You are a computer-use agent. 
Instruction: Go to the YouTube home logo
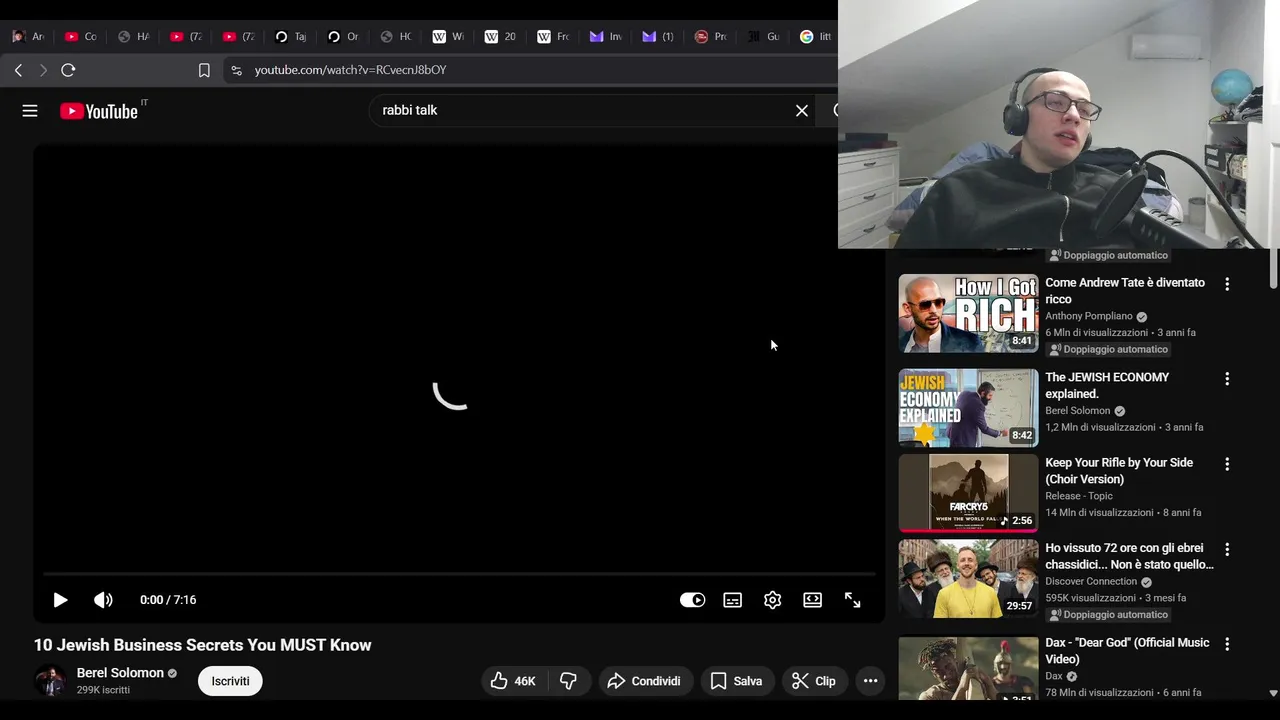(98, 111)
